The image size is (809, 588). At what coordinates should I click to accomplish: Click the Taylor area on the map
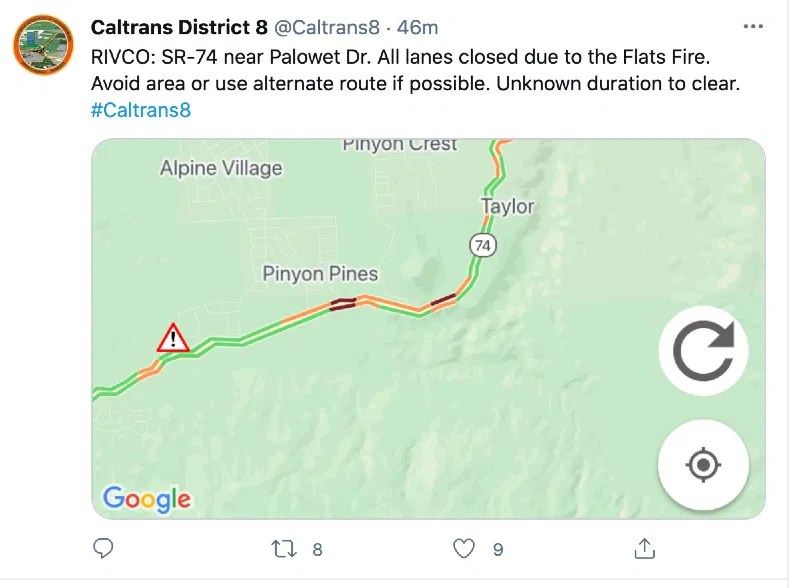(x=508, y=207)
